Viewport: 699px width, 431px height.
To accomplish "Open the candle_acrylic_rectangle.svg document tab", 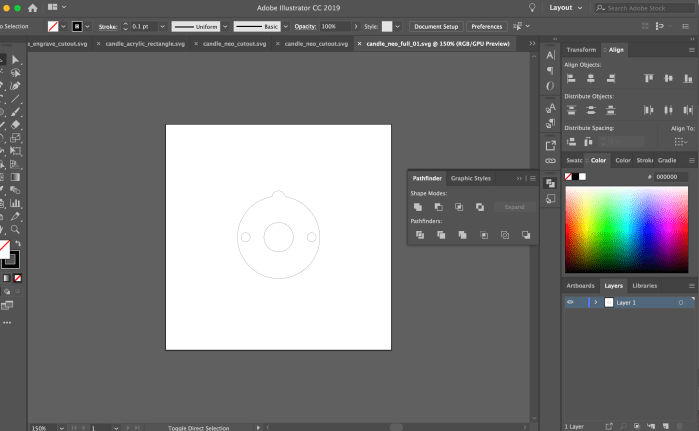I will (x=146, y=44).
